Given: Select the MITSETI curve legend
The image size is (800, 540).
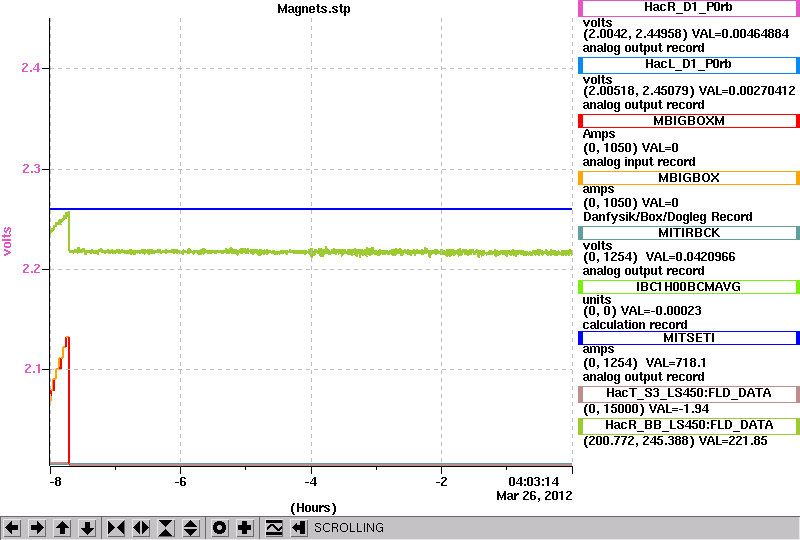Looking at the screenshot, I should [x=689, y=338].
